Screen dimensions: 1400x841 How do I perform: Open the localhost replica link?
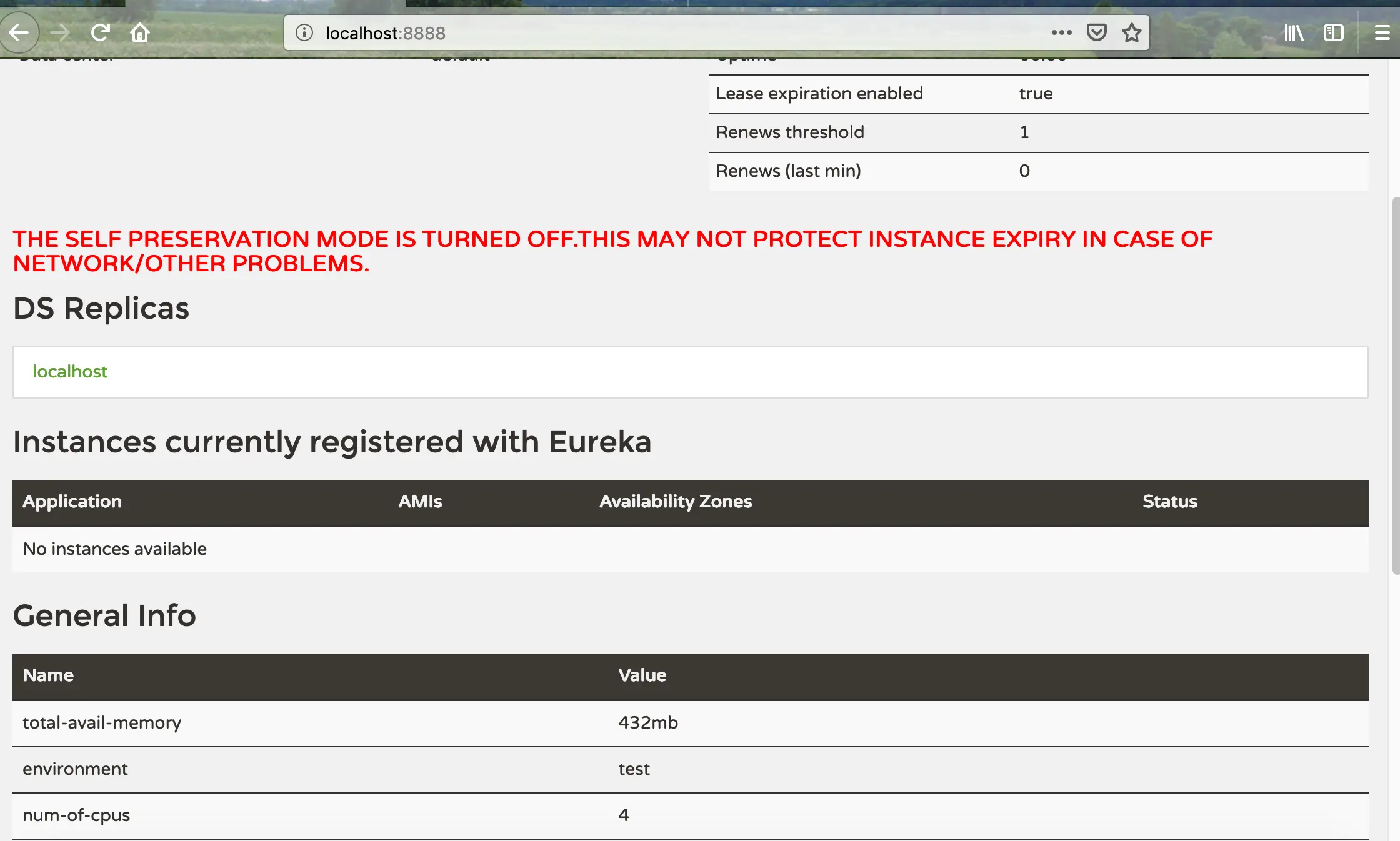[x=70, y=372]
